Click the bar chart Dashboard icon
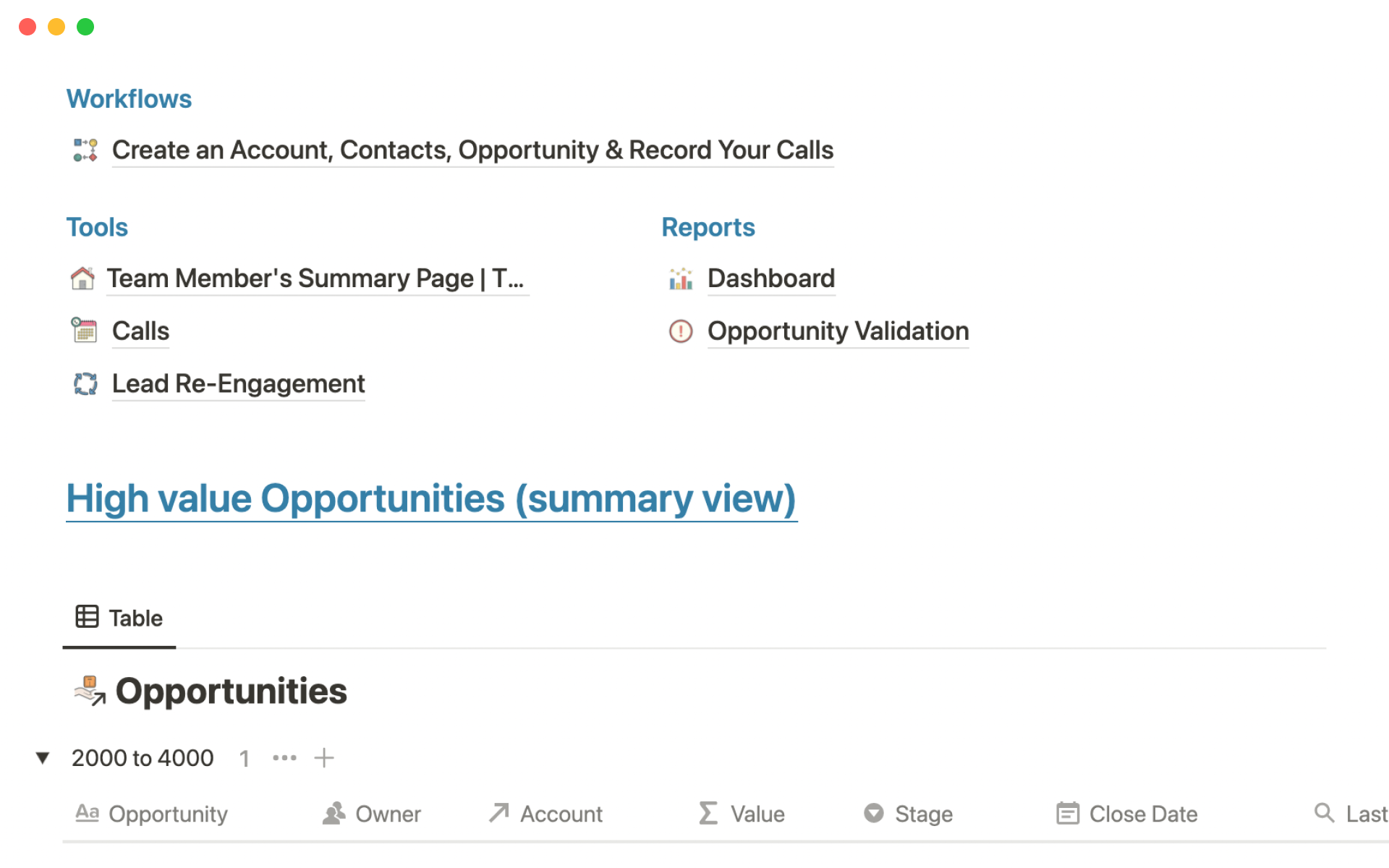This screenshot has height=868, width=1389. tap(680, 278)
